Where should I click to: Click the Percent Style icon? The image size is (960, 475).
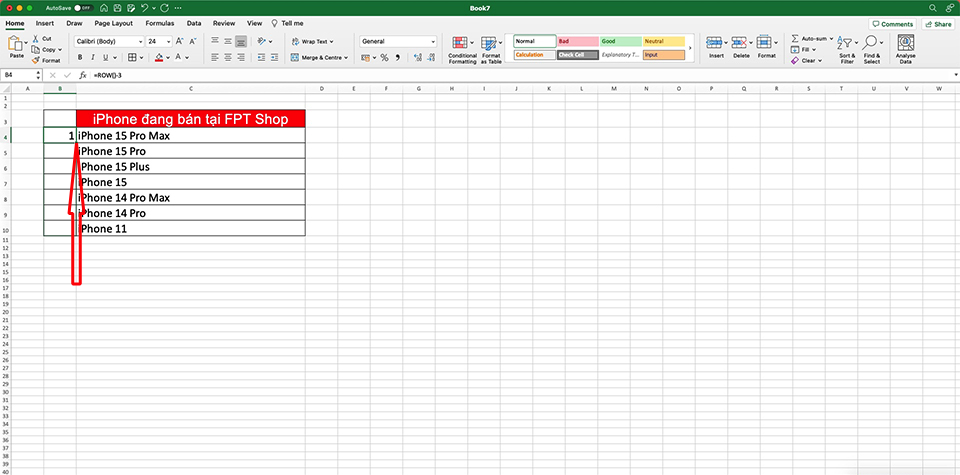click(x=384, y=58)
